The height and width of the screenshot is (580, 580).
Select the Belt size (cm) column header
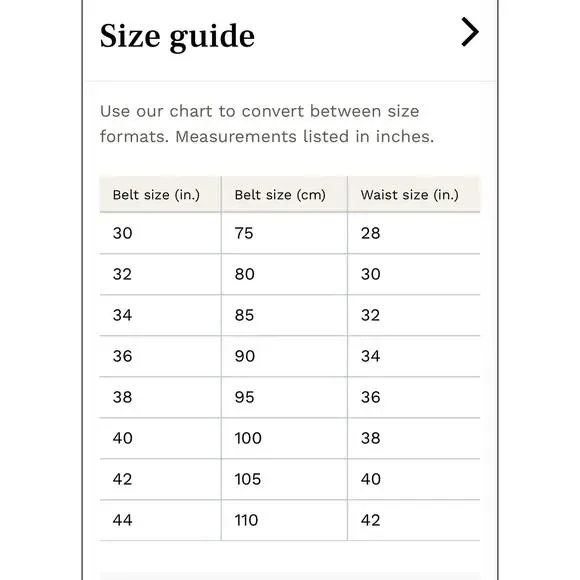pyautogui.click(x=284, y=194)
